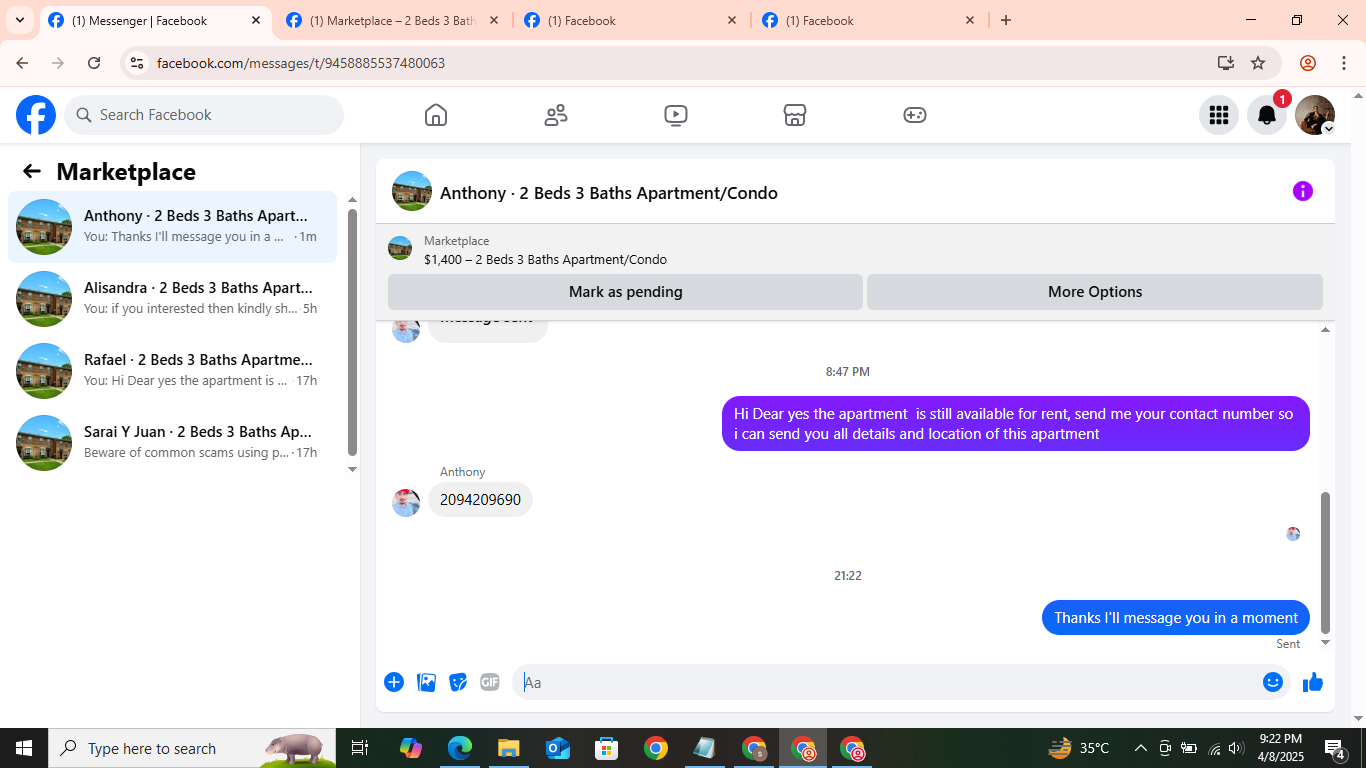Screen dimensions: 1366x768
Task: Open the account profile picture menu
Action: [1315, 115]
